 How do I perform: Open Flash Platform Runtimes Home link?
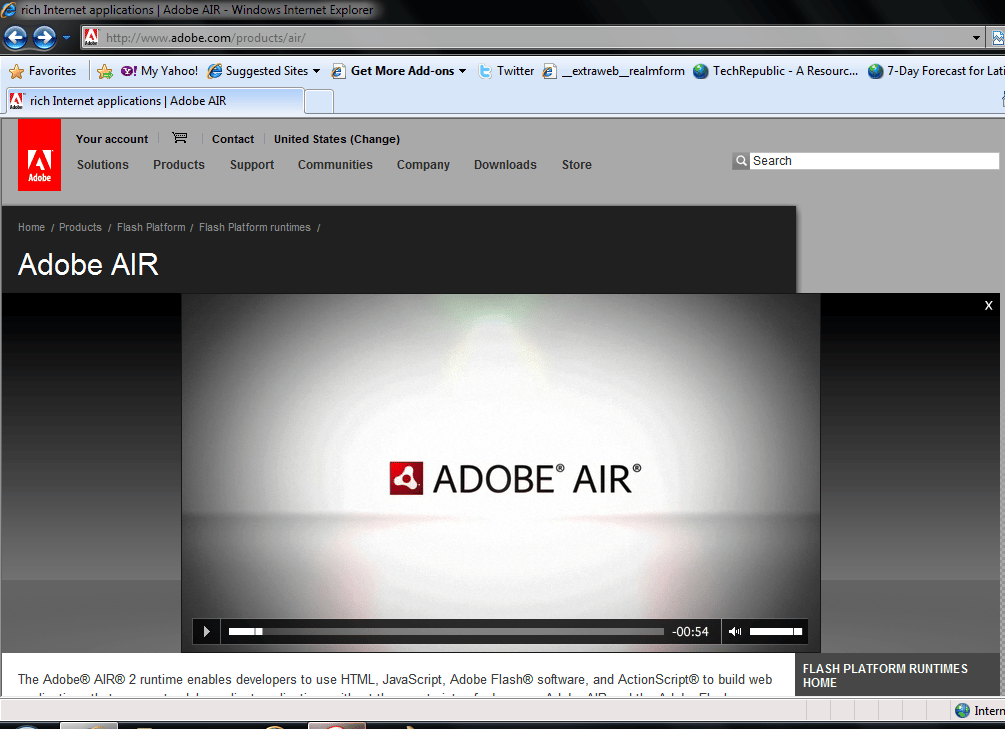[x=885, y=676]
